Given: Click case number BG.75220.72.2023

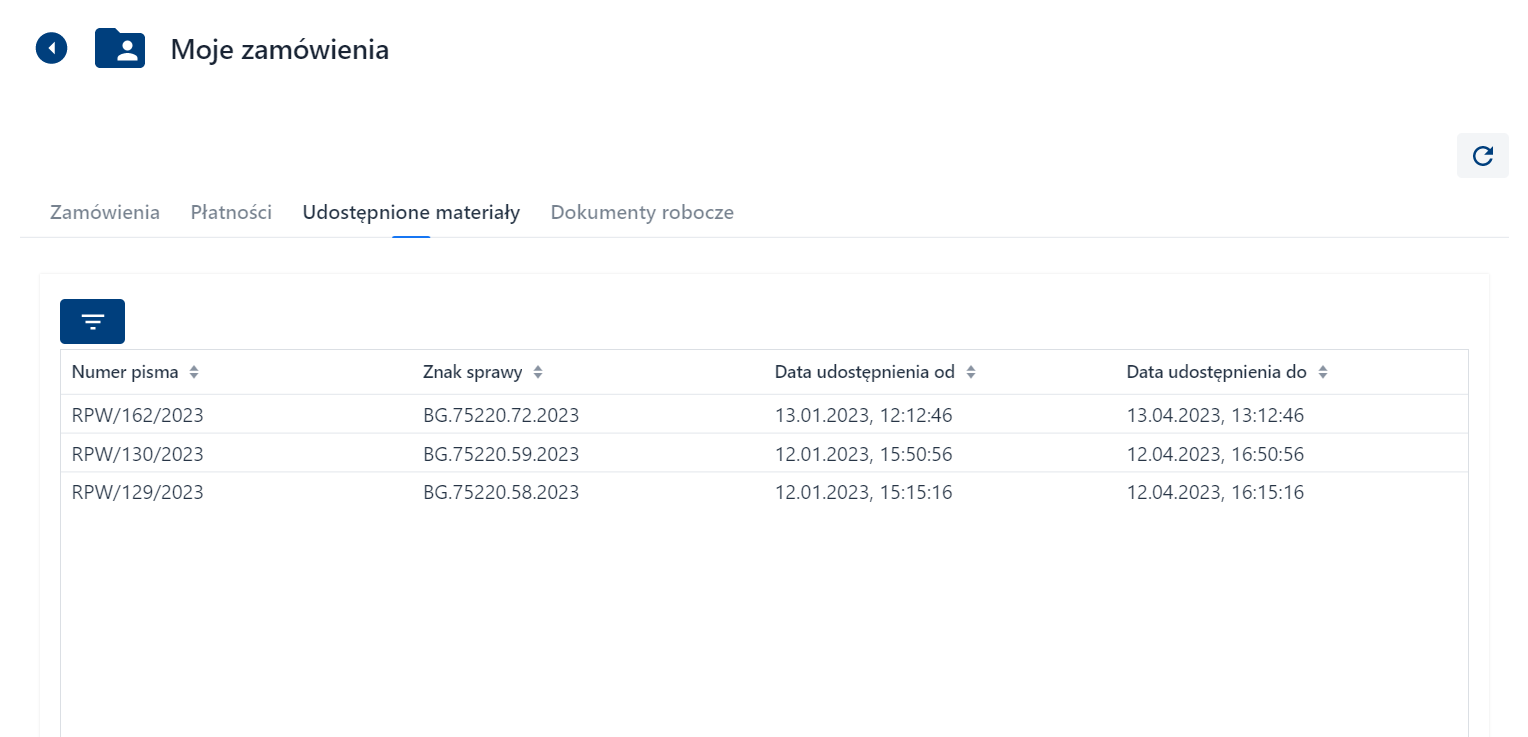Looking at the screenshot, I should [x=501, y=415].
